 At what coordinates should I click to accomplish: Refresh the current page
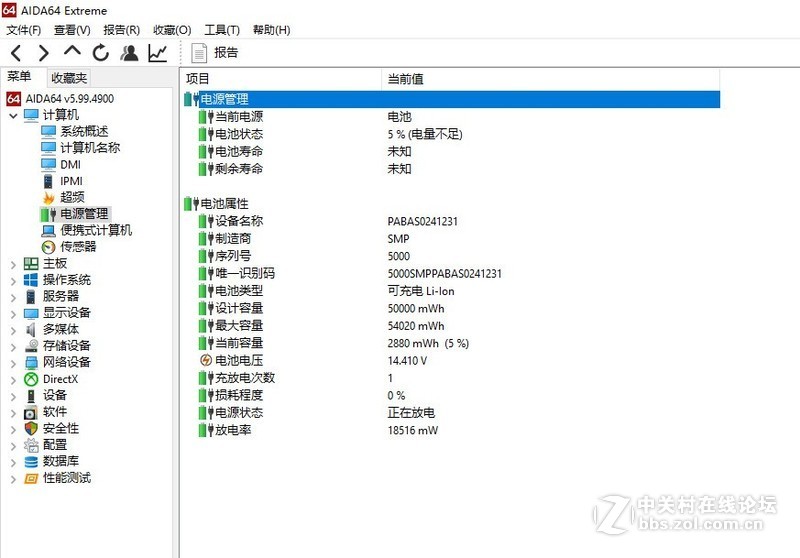pyautogui.click(x=101, y=53)
